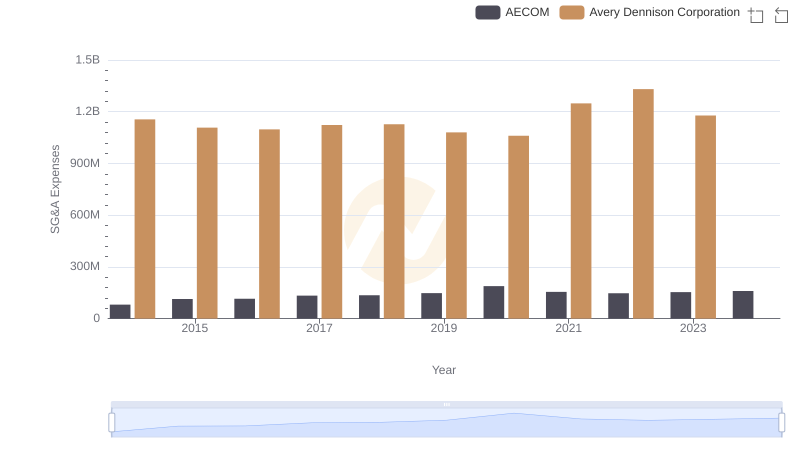Click Avery Dennison bar for 2023
The image size is (800, 461).
(705, 217)
